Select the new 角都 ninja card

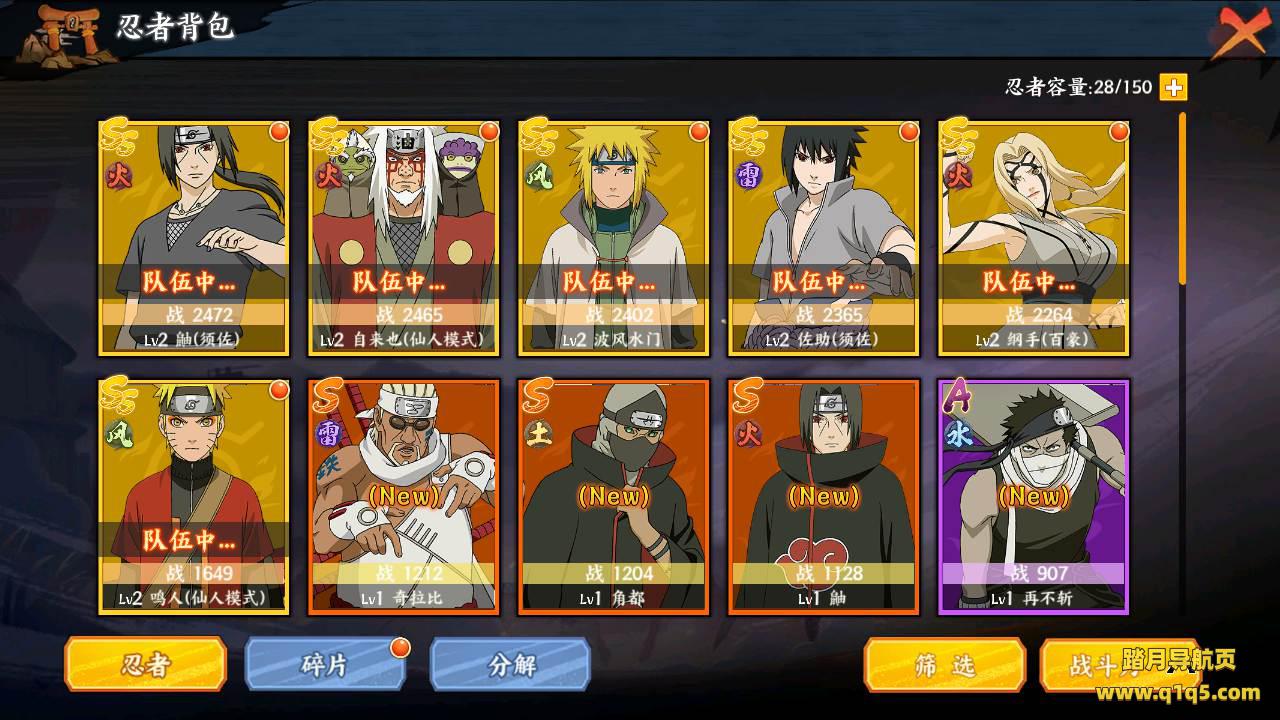614,496
